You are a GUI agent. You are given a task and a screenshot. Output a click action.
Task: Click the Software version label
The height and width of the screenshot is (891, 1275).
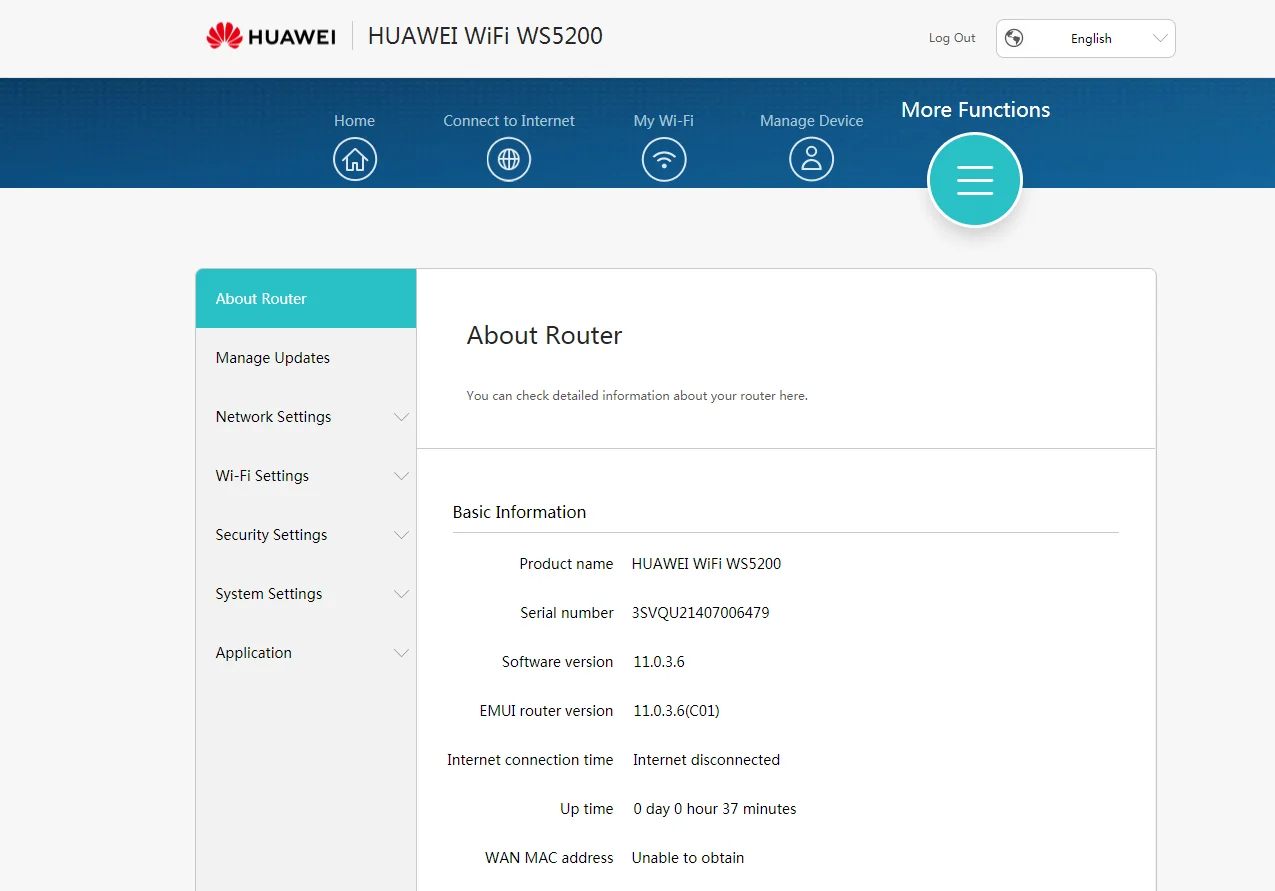tap(557, 662)
